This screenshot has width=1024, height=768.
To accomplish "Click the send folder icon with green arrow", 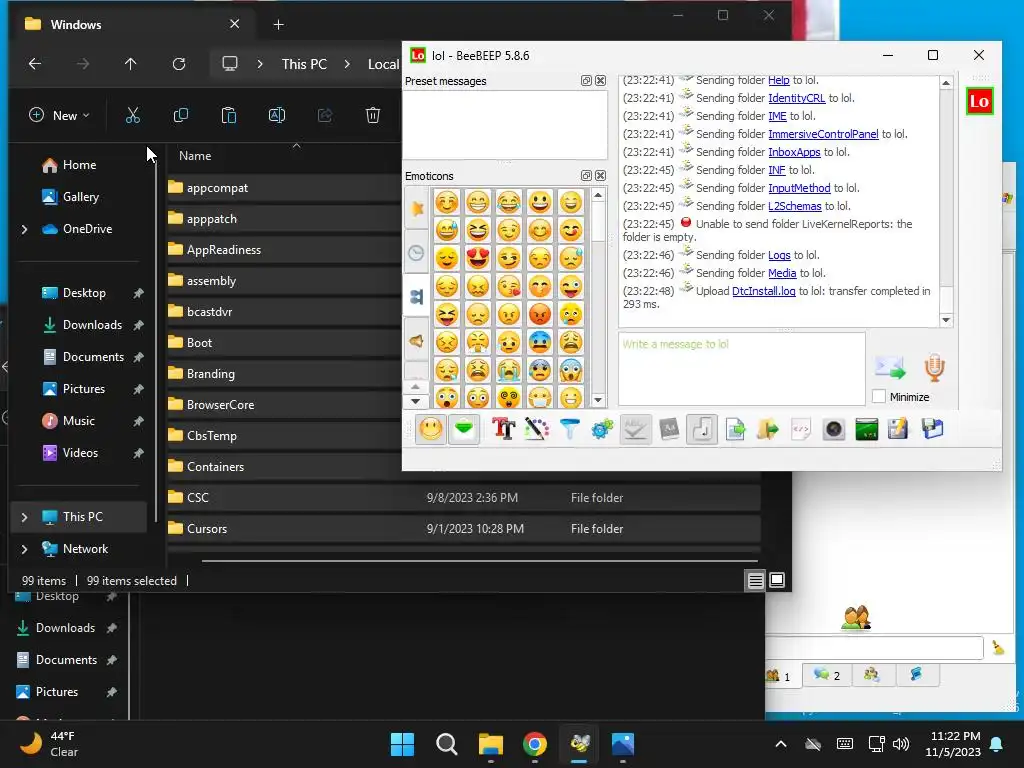I will click(768, 429).
